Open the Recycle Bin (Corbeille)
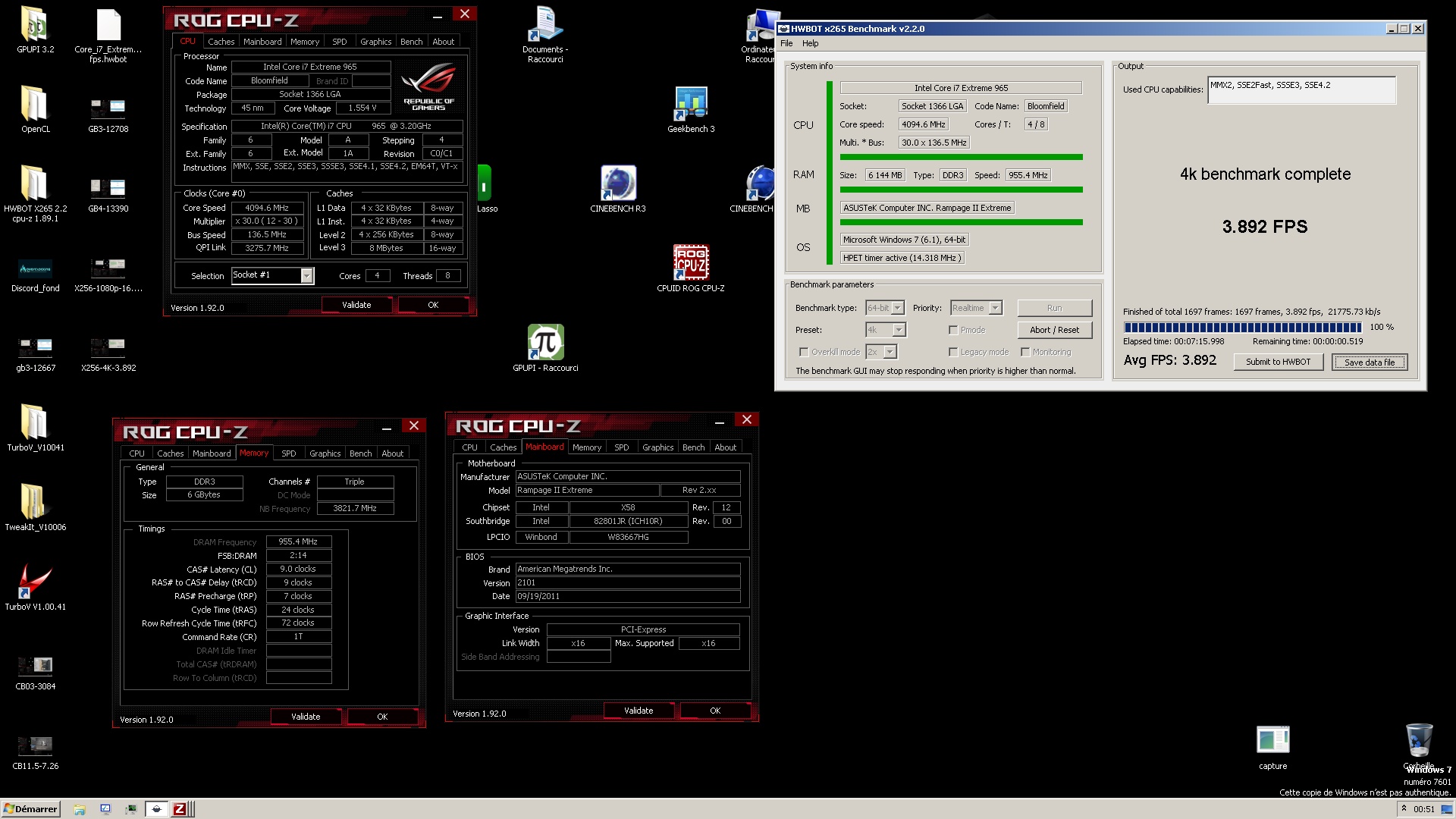 [1419, 746]
